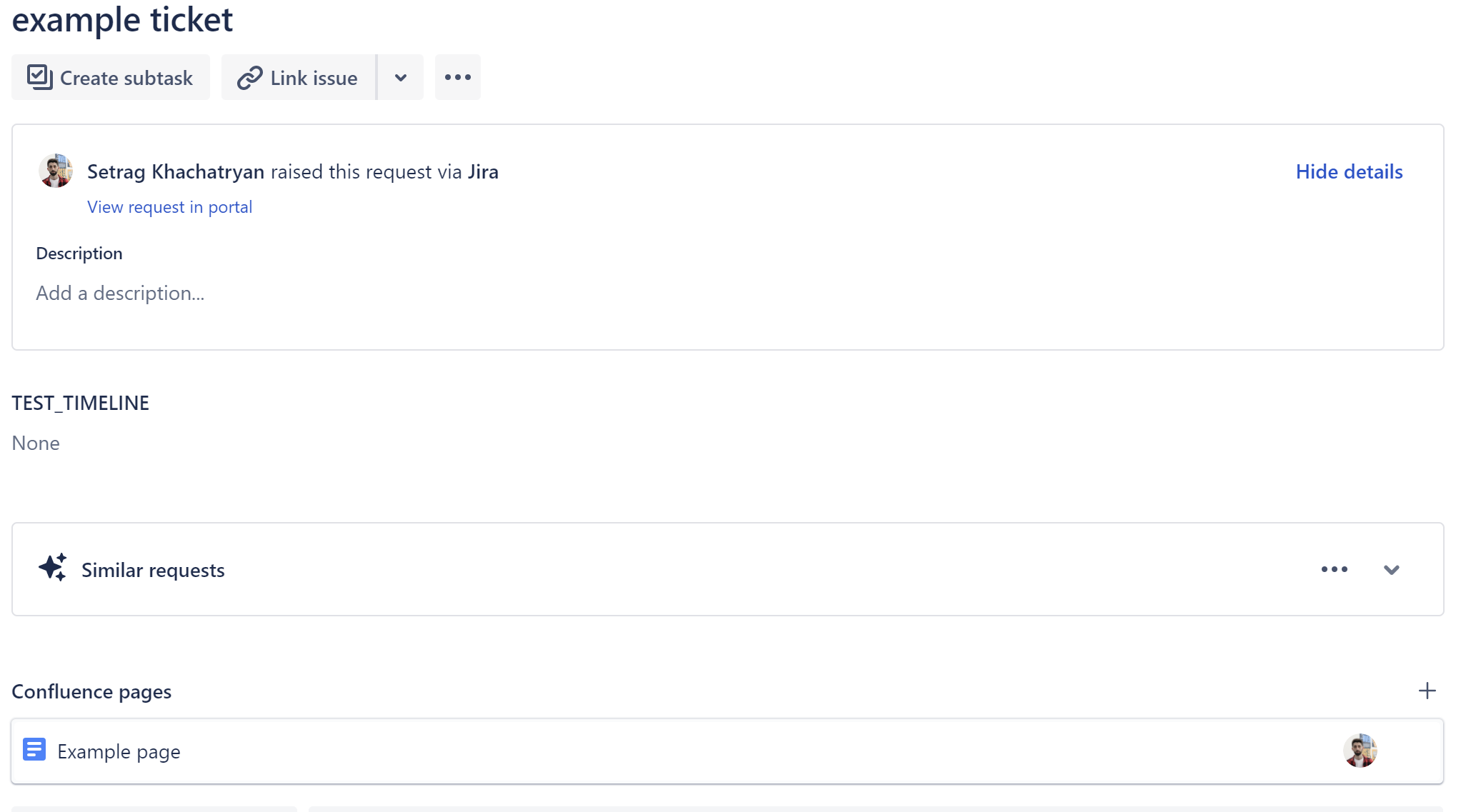Image resolution: width=1461 pixels, height=812 pixels.
Task: Click Hide details
Action: coord(1349,171)
